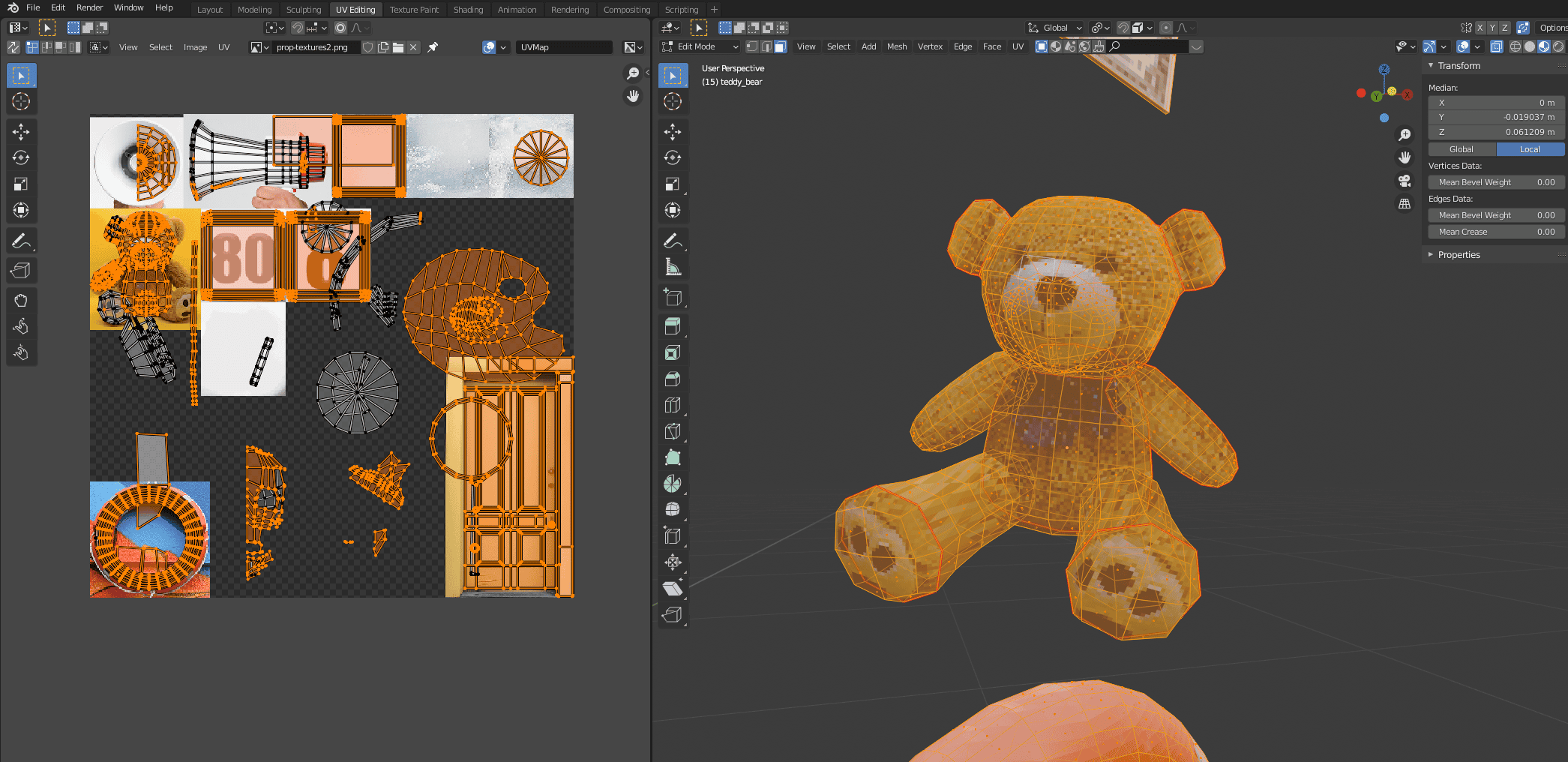Select the Annotate tool in UV editor

click(x=21, y=241)
